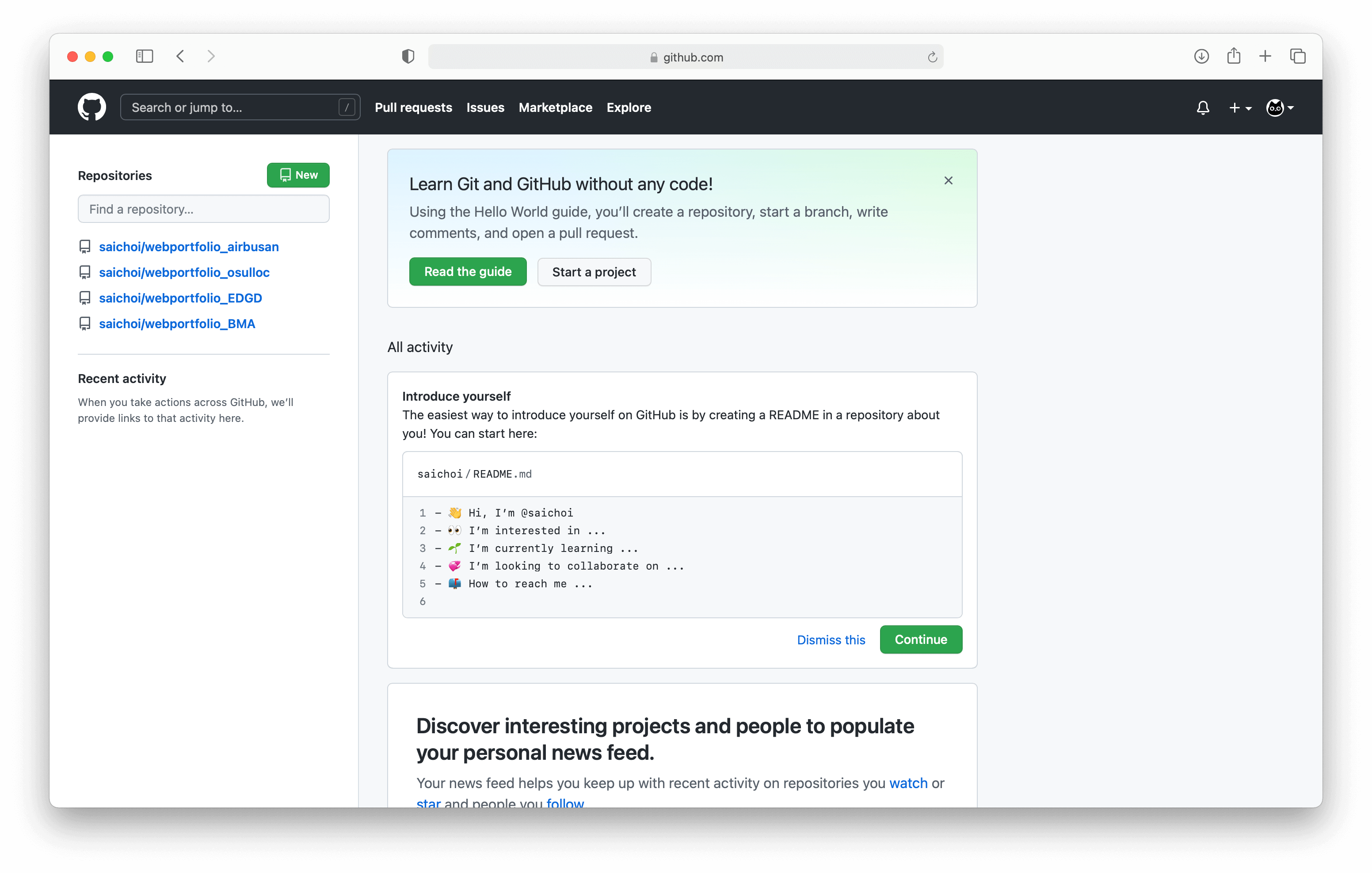The image size is (1372, 873).
Task: Open saichoi/webportfolio_EDGD repository
Action: [181, 298]
